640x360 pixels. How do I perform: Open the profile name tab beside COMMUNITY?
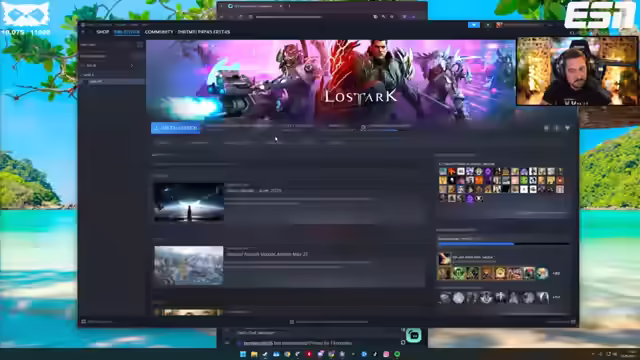(204, 32)
